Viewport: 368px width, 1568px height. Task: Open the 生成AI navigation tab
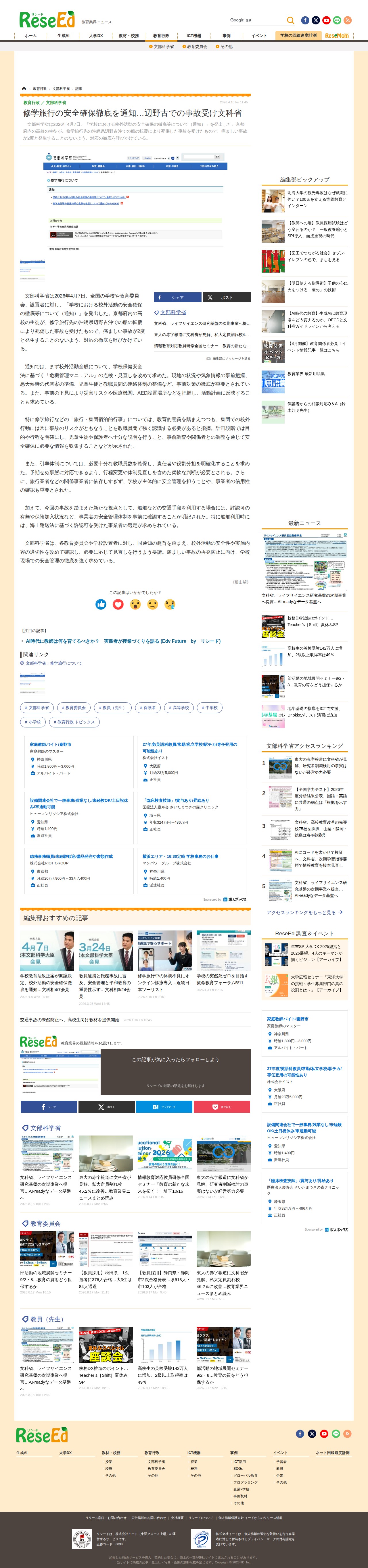point(63,36)
